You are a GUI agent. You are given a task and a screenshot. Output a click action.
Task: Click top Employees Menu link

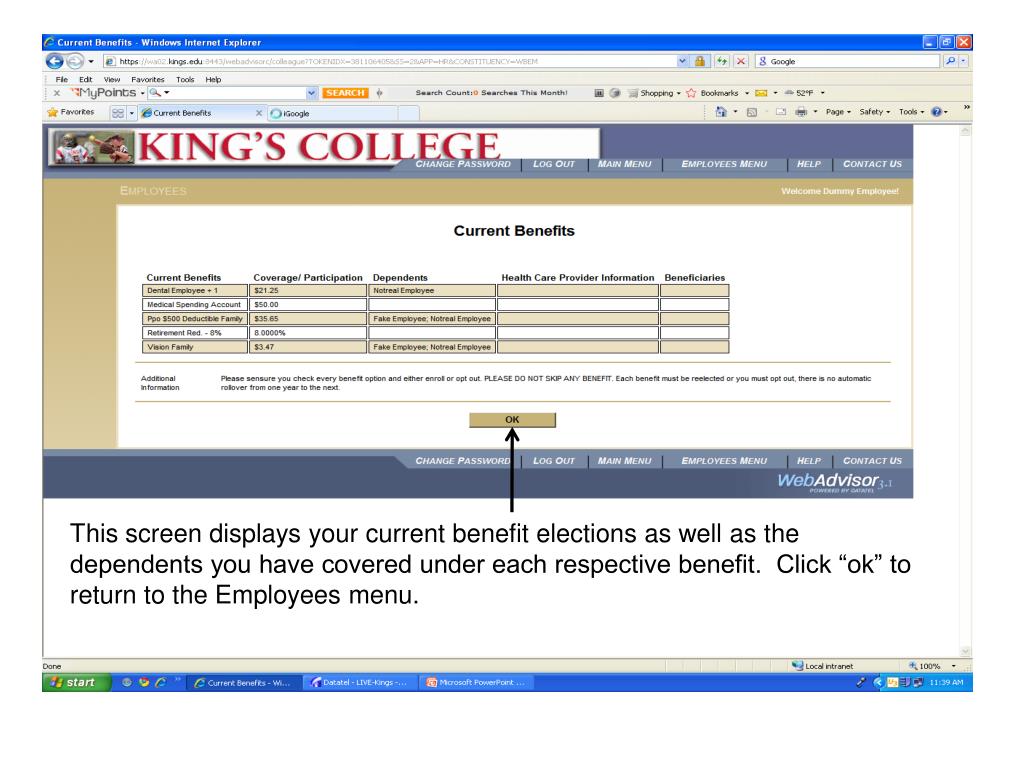click(724, 164)
